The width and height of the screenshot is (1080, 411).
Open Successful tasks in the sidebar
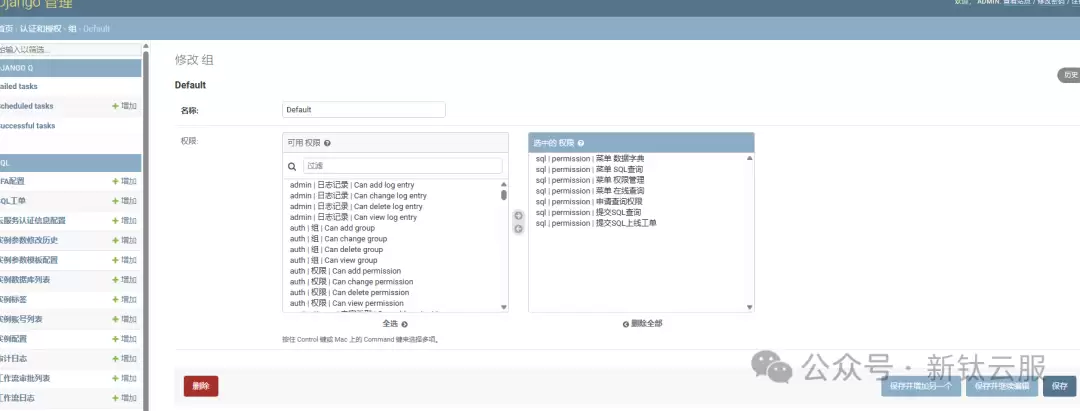tap(28, 126)
